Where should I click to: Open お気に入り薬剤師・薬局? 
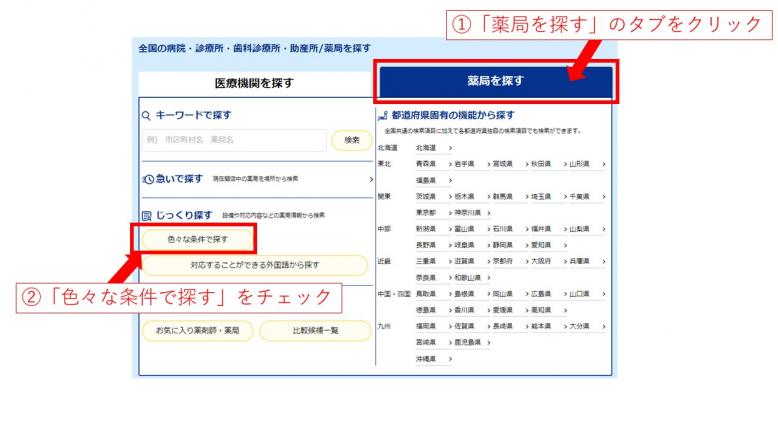[197, 330]
